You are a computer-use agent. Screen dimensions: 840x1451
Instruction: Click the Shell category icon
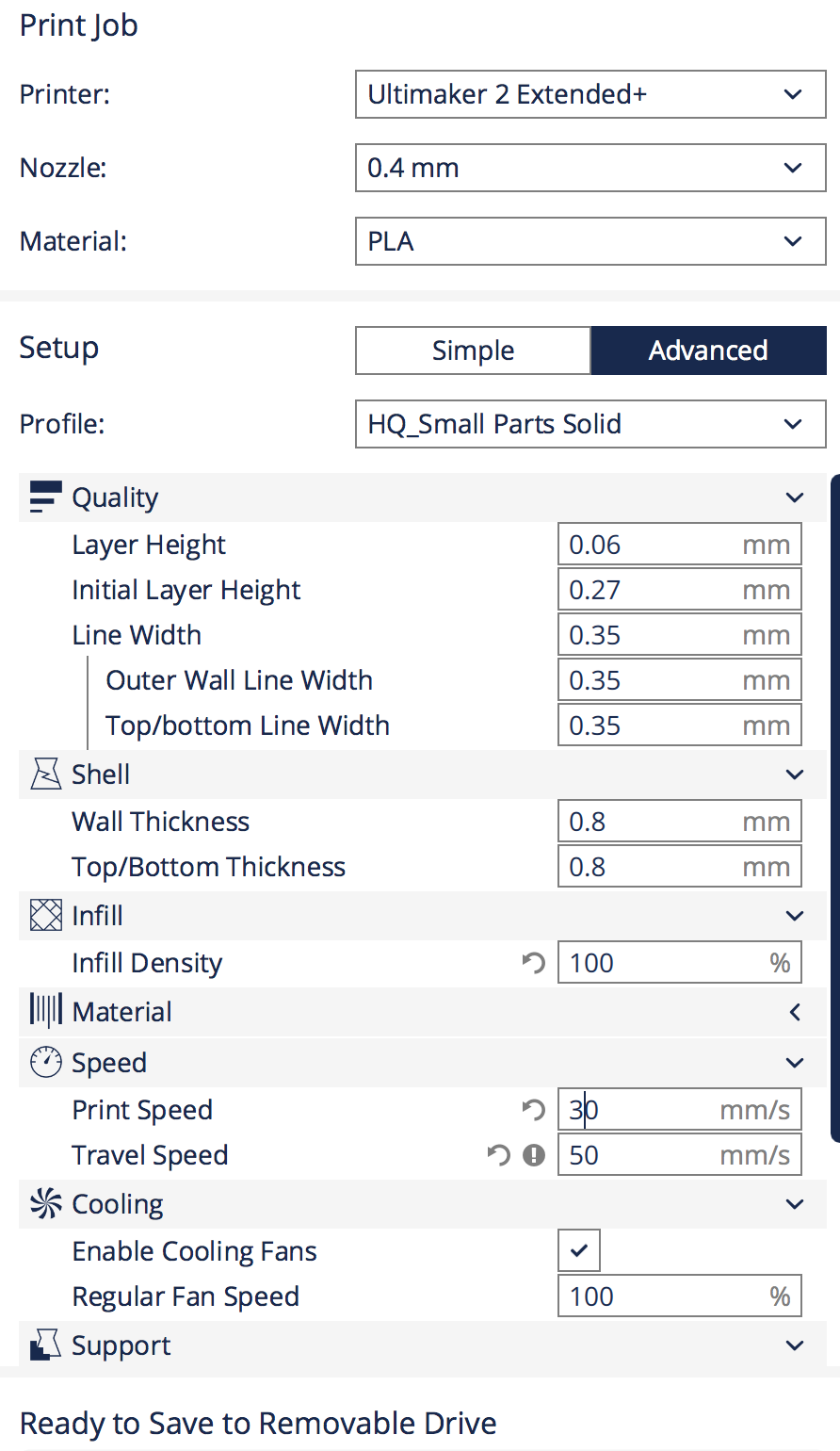pyautogui.click(x=45, y=774)
